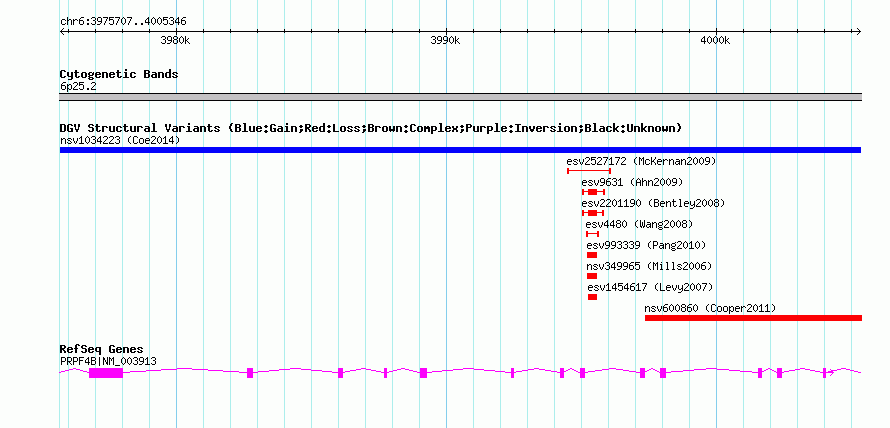The width and height of the screenshot is (890, 428).
Task: Click the right arrow of the ruler
Action: [858, 31]
